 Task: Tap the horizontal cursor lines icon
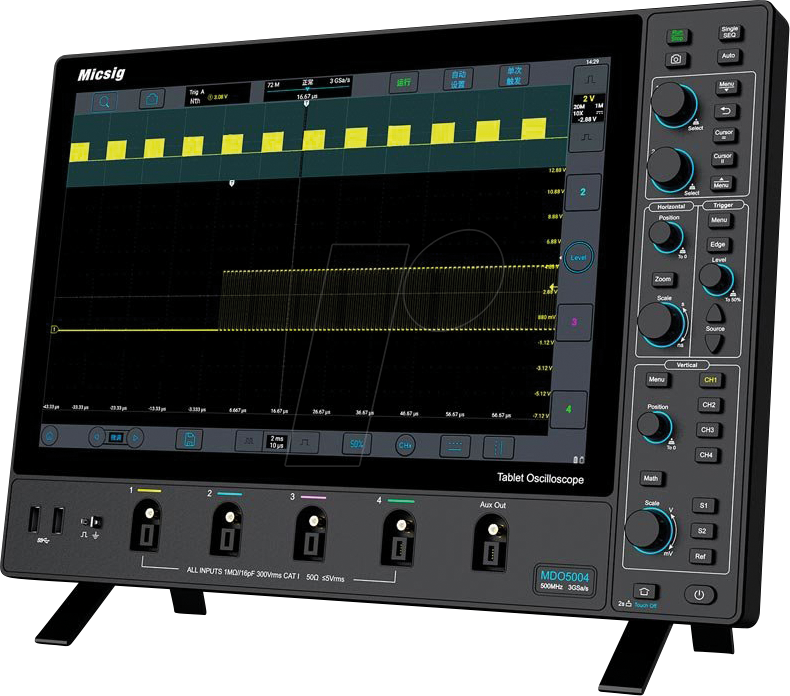(455, 447)
